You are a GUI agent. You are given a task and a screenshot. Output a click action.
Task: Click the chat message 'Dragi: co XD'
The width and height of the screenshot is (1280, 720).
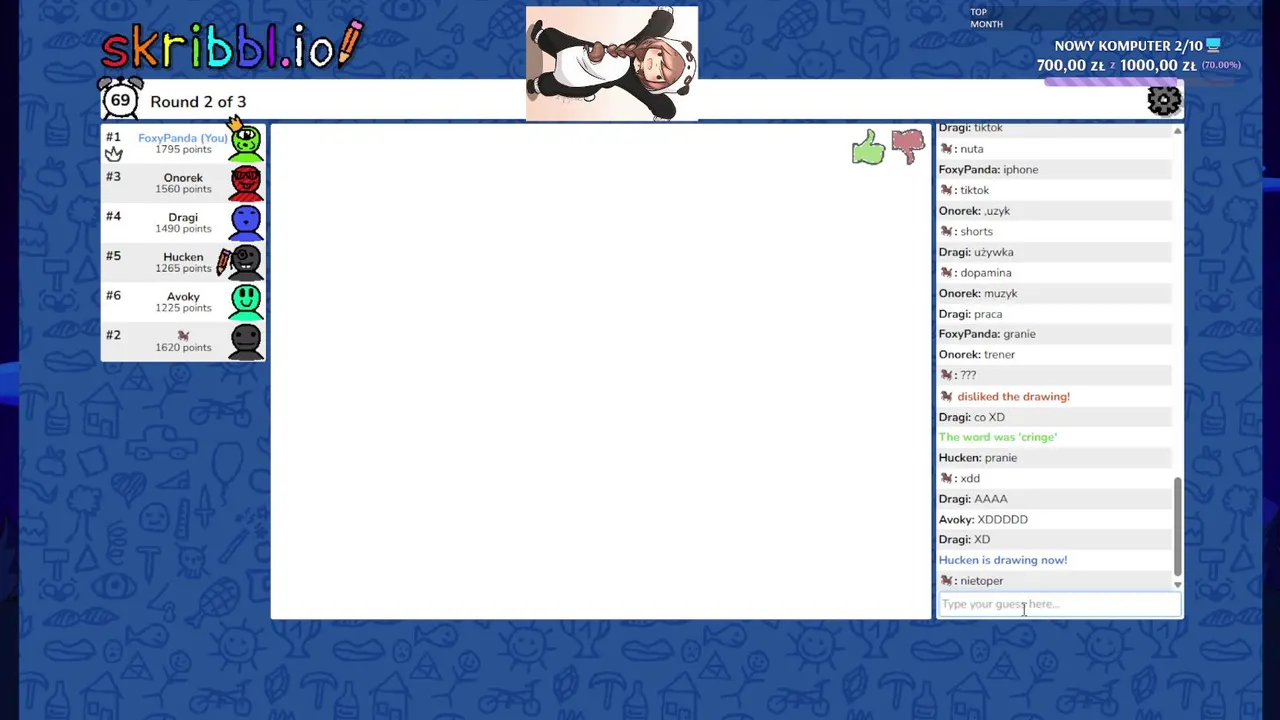point(971,417)
